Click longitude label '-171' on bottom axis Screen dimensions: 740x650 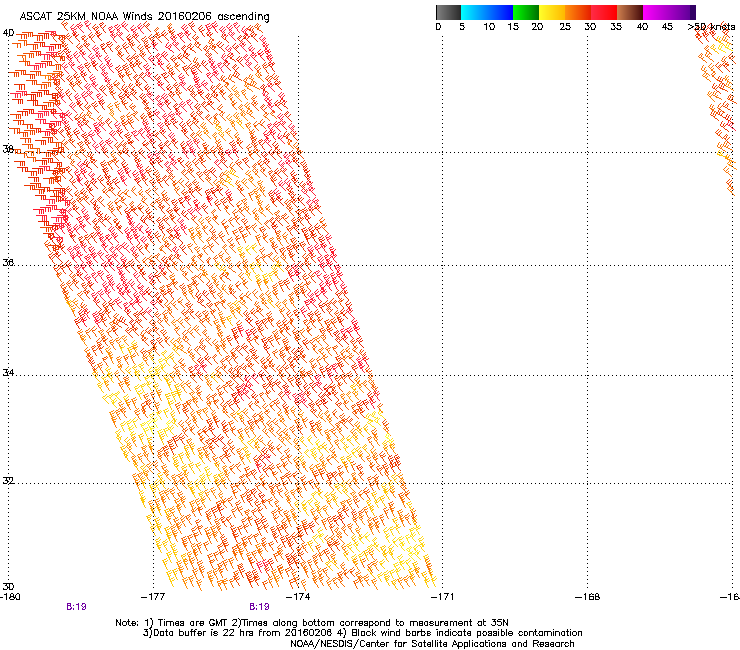[442, 597]
